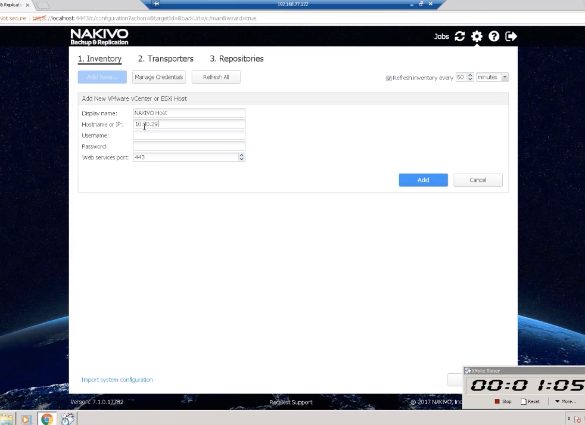585x425 pixels.
Task: Click the Cancel button
Action: (x=478, y=180)
